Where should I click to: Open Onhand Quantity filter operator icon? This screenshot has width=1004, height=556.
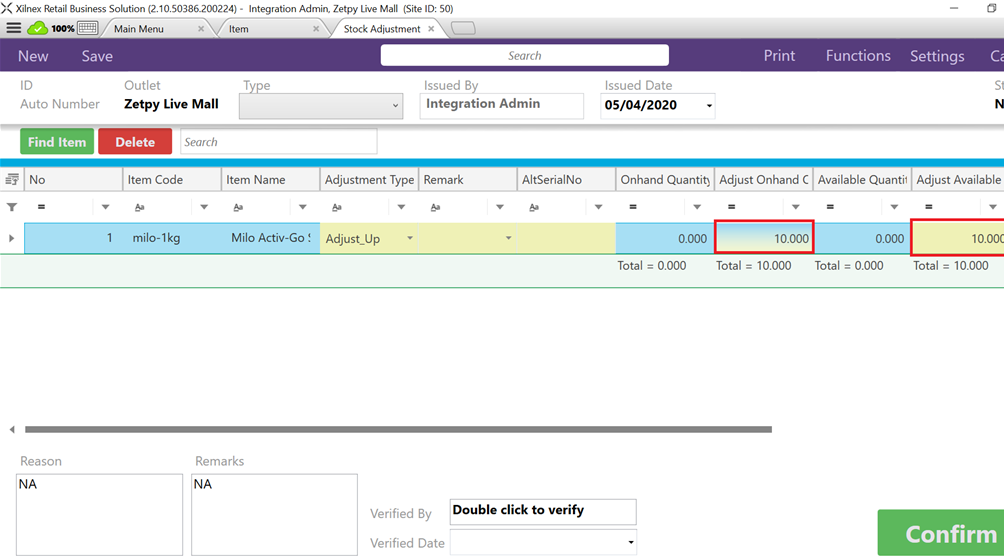point(633,207)
